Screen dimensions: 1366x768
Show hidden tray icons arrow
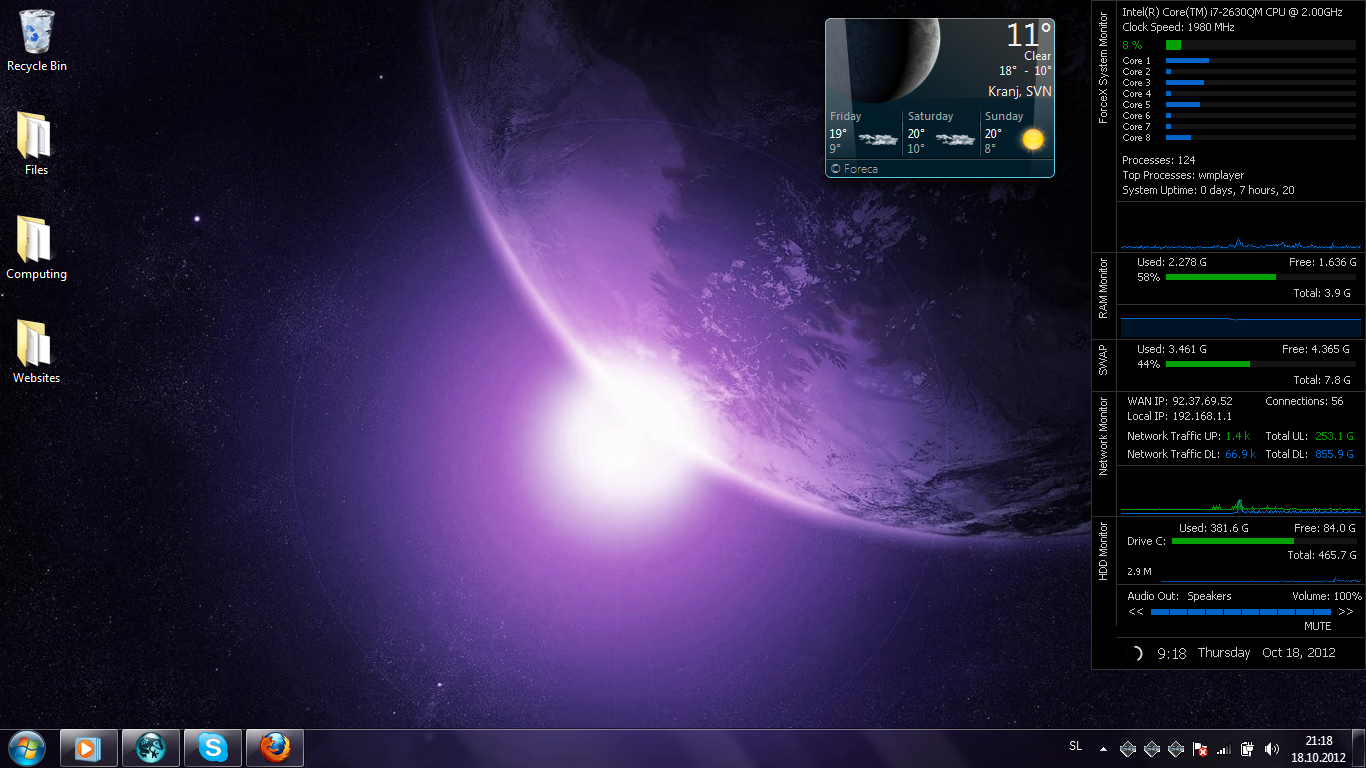(x=1103, y=749)
